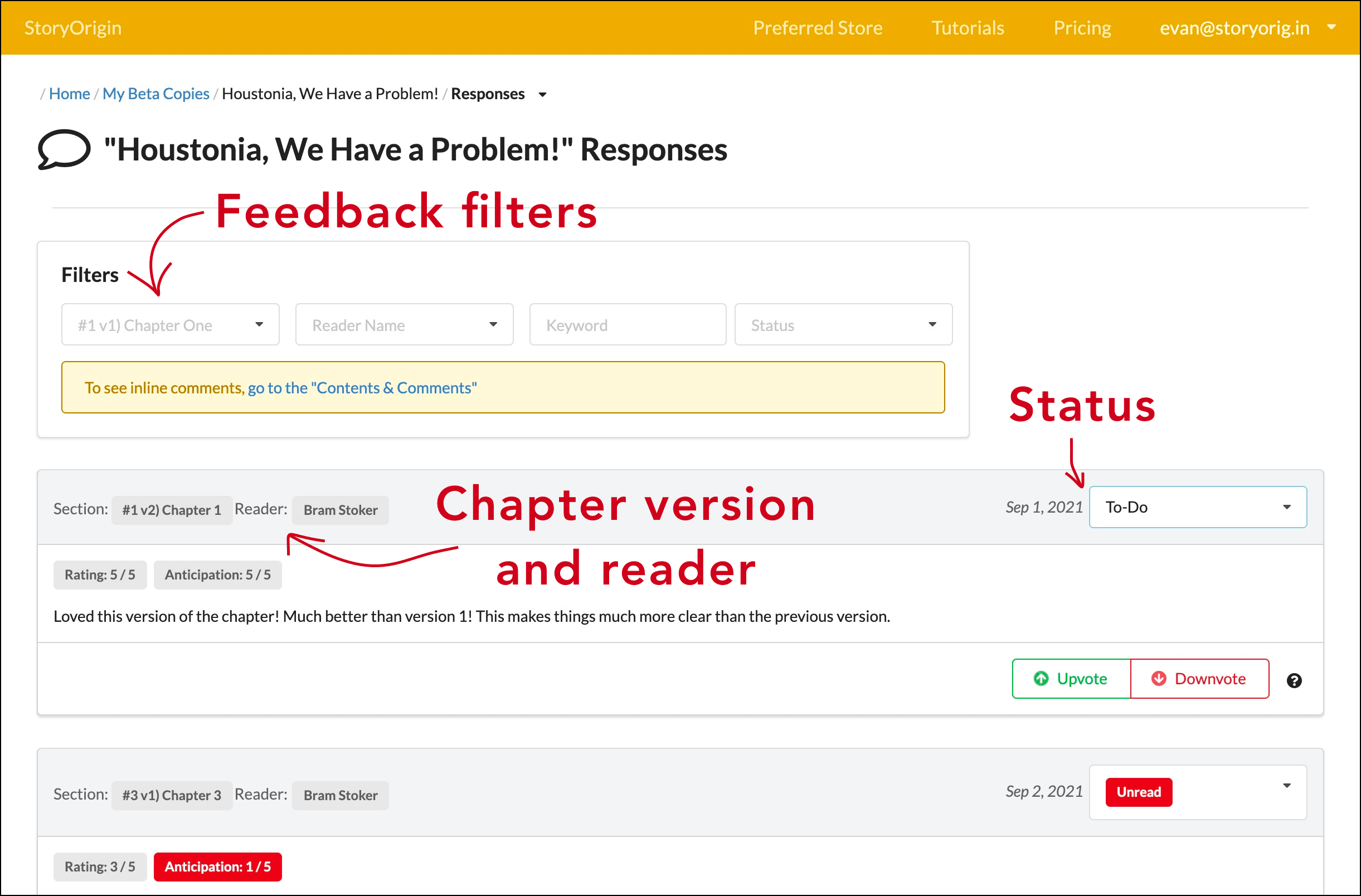Open the Tutorials navigation item
1361x896 pixels.
pos(968,27)
